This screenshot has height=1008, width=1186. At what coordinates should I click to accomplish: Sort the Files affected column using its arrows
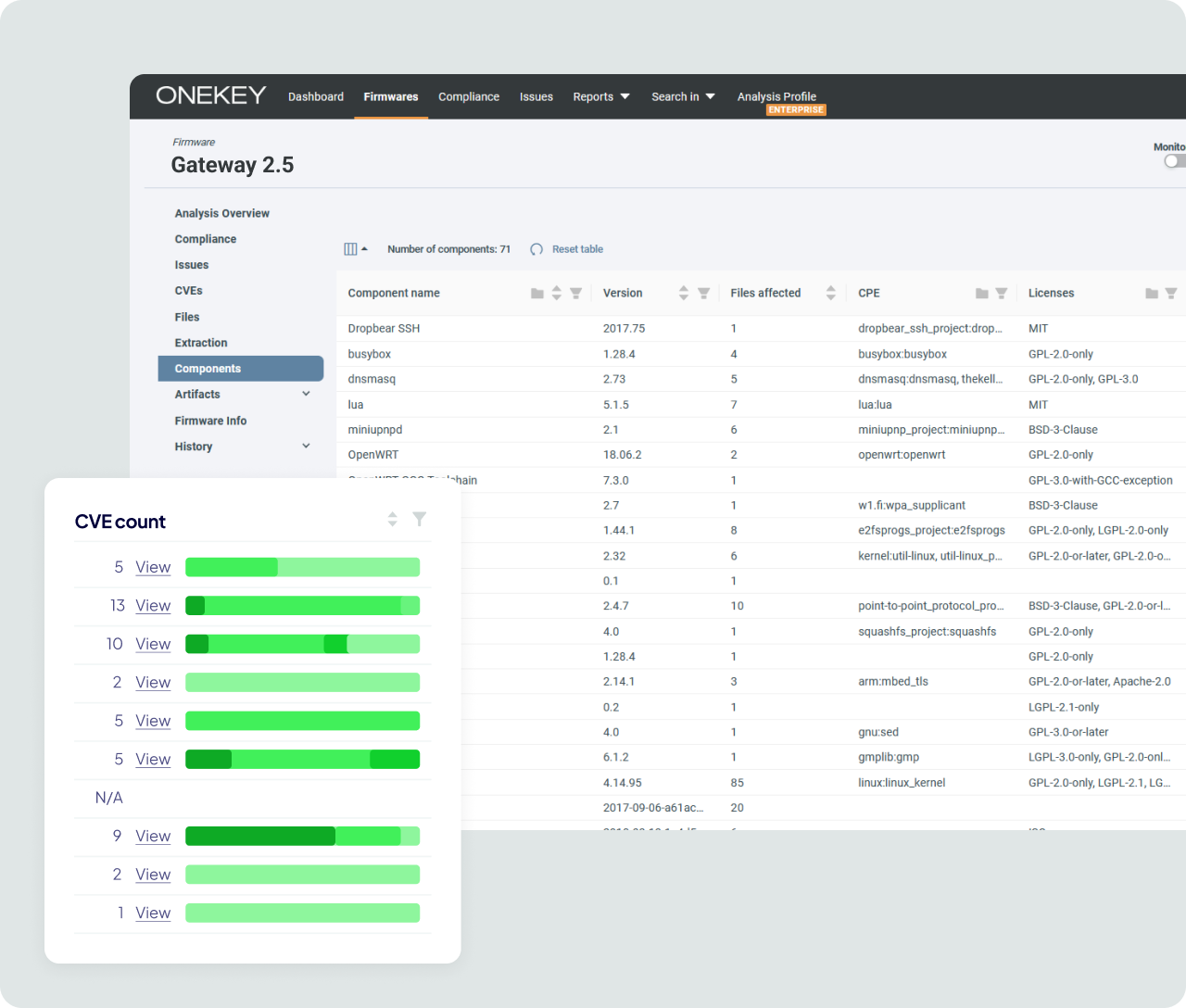click(x=830, y=293)
